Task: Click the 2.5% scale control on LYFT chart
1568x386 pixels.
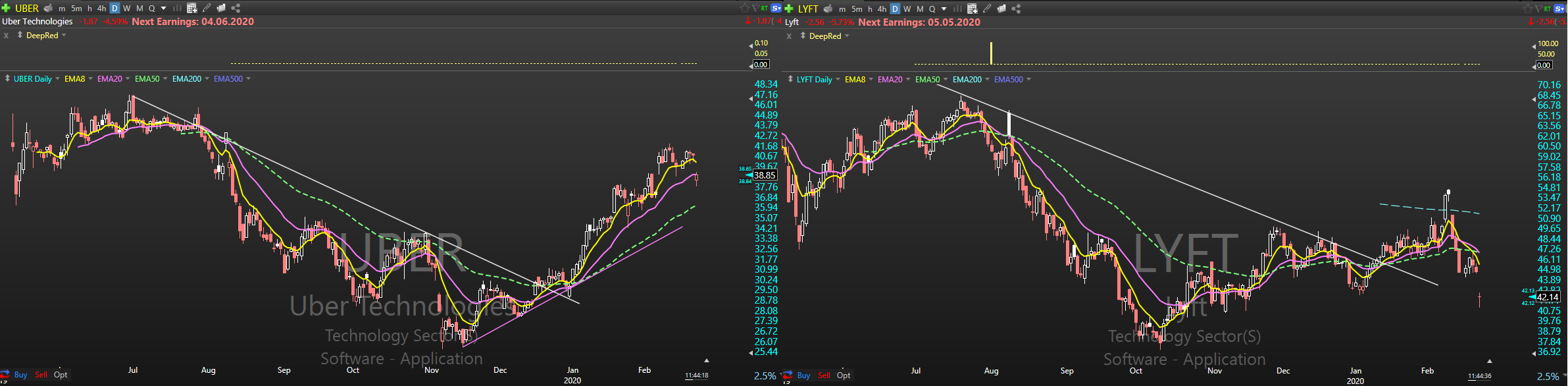Action: point(1548,377)
